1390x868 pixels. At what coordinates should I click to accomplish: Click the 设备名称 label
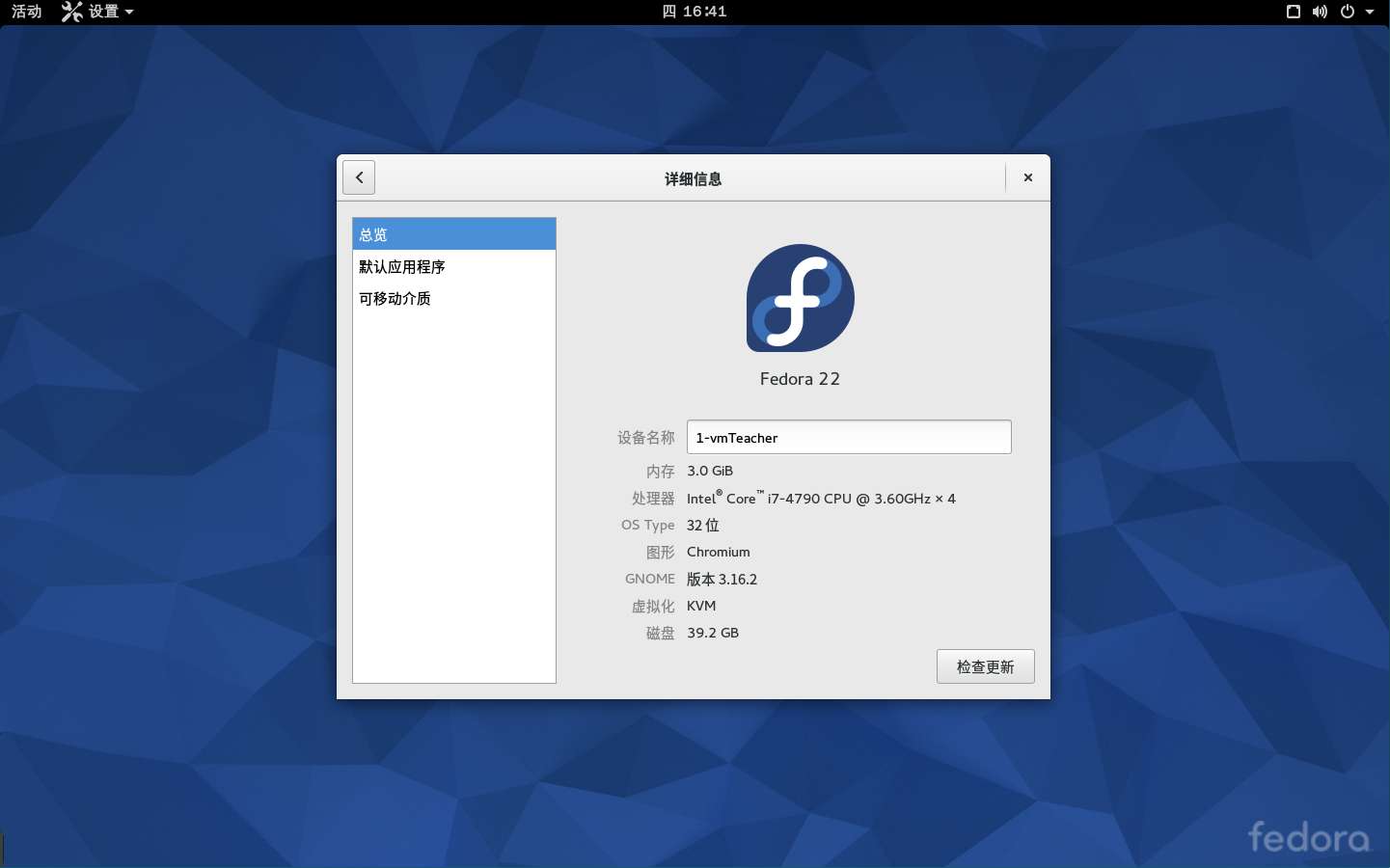pyautogui.click(x=646, y=437)
